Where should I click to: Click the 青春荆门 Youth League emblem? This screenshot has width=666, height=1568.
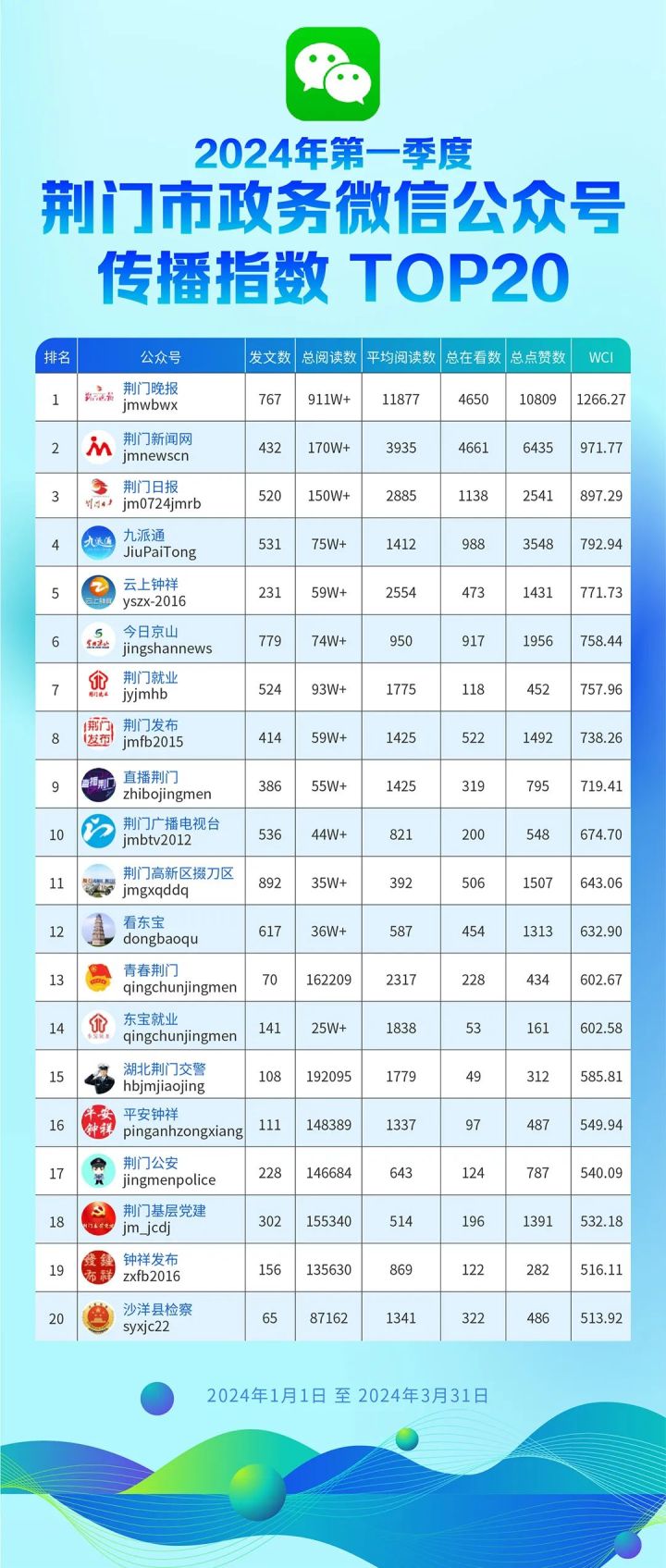pyautogui.click(x=99, y=979)
